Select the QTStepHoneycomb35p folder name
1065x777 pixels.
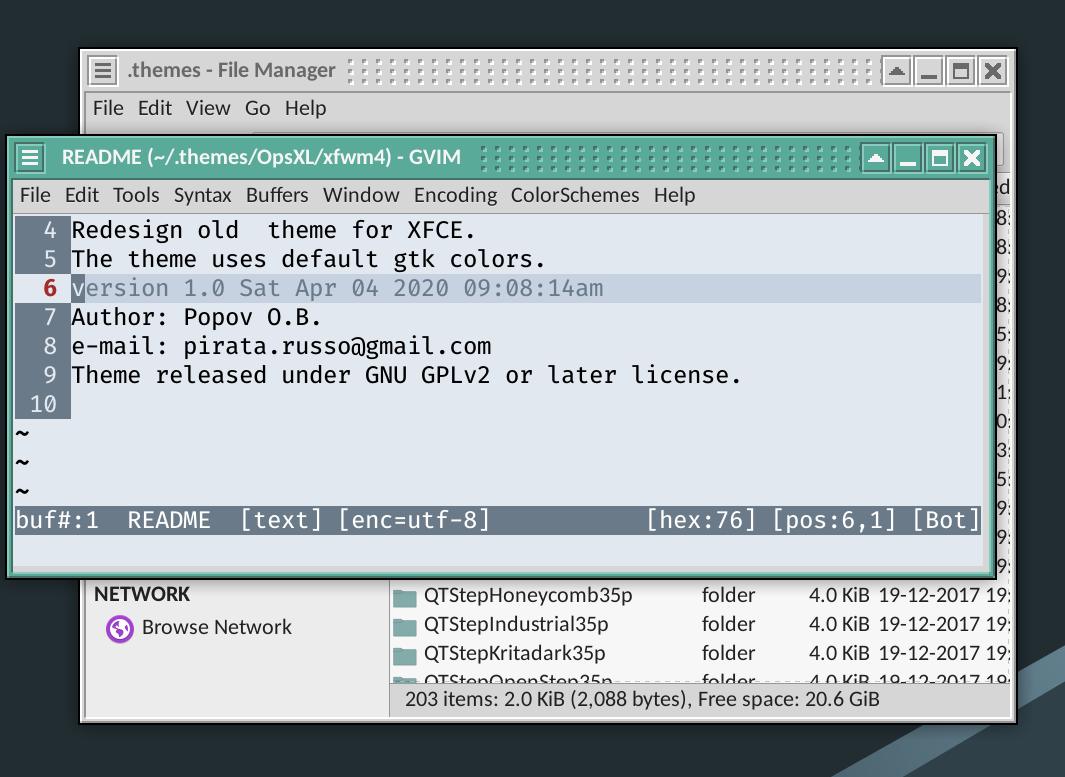(528, 596)
